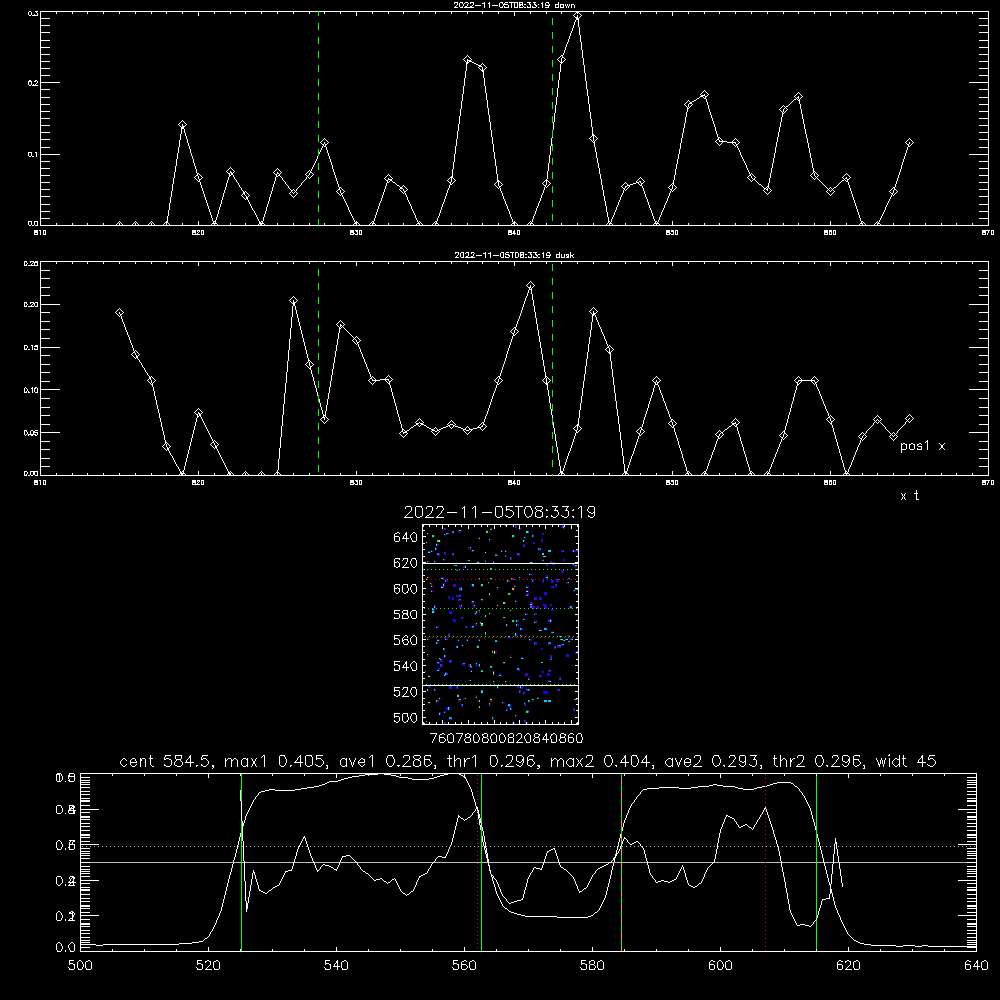
Task: Click the 'widt 45' value
Action: (906, 761)
